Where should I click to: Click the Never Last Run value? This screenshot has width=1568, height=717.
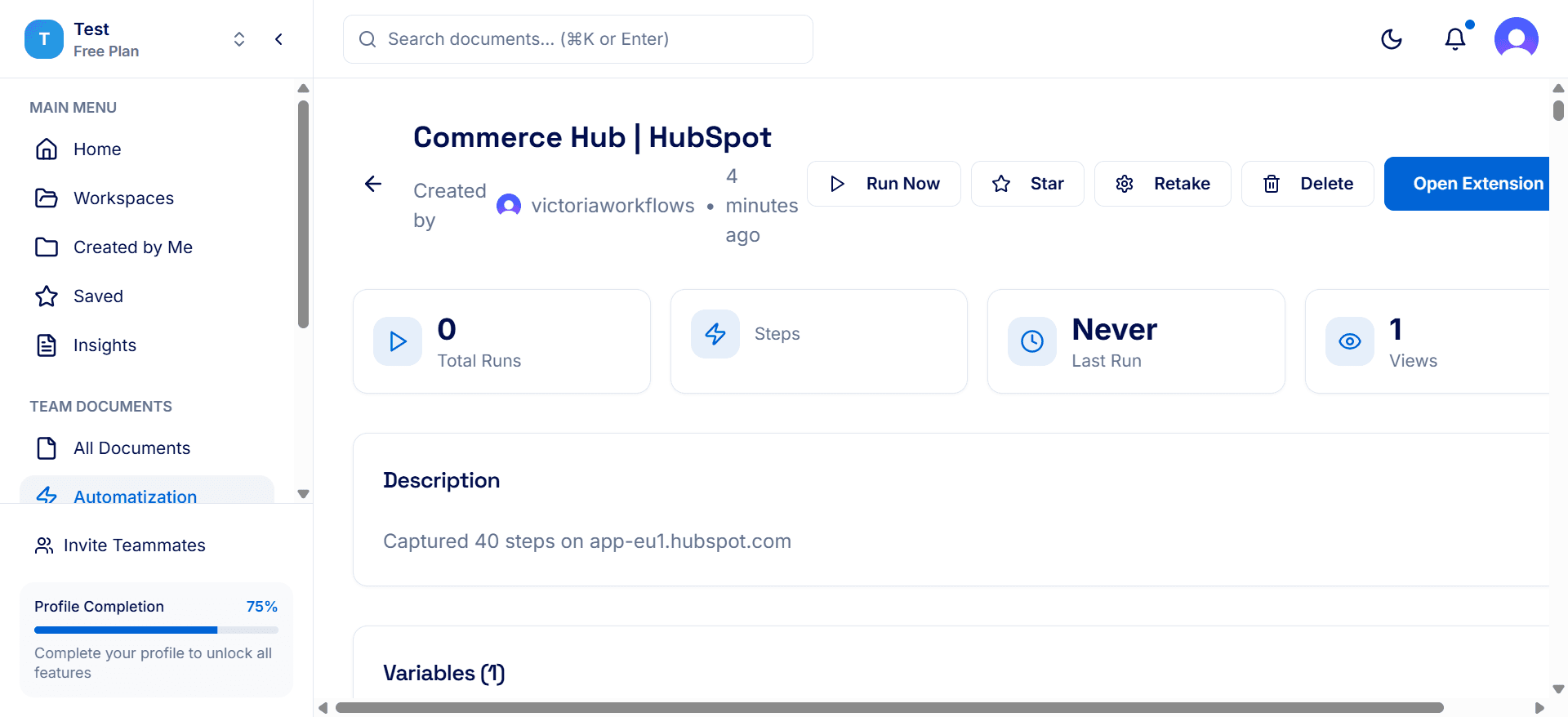[x=1115, y=330]
